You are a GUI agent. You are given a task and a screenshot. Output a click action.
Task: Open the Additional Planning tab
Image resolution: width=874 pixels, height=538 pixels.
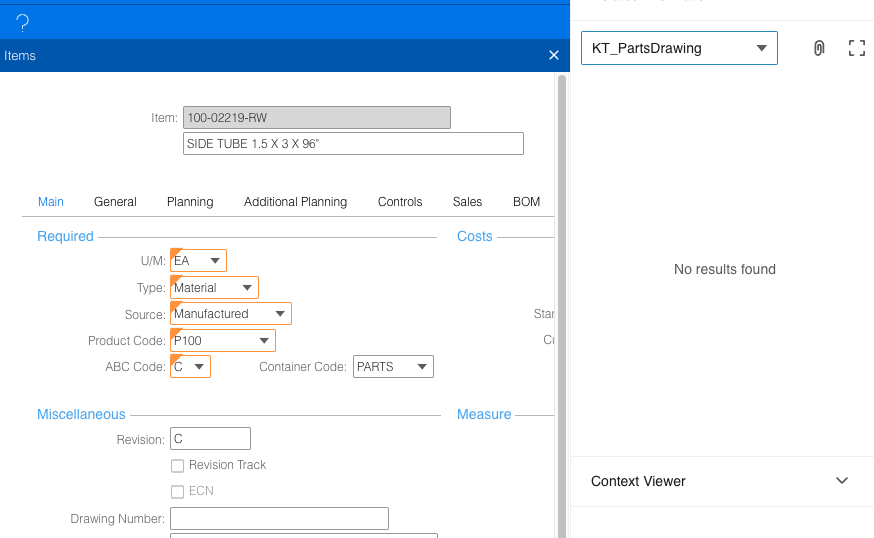(295, 202)
